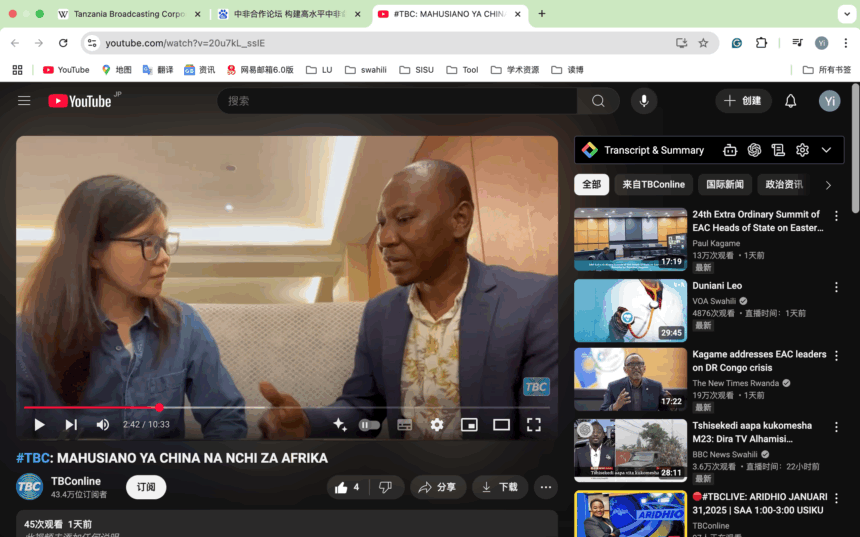Open the swahili bookmarks folder
The height and width of the screenshot is (537, 860).
(366, 70)
